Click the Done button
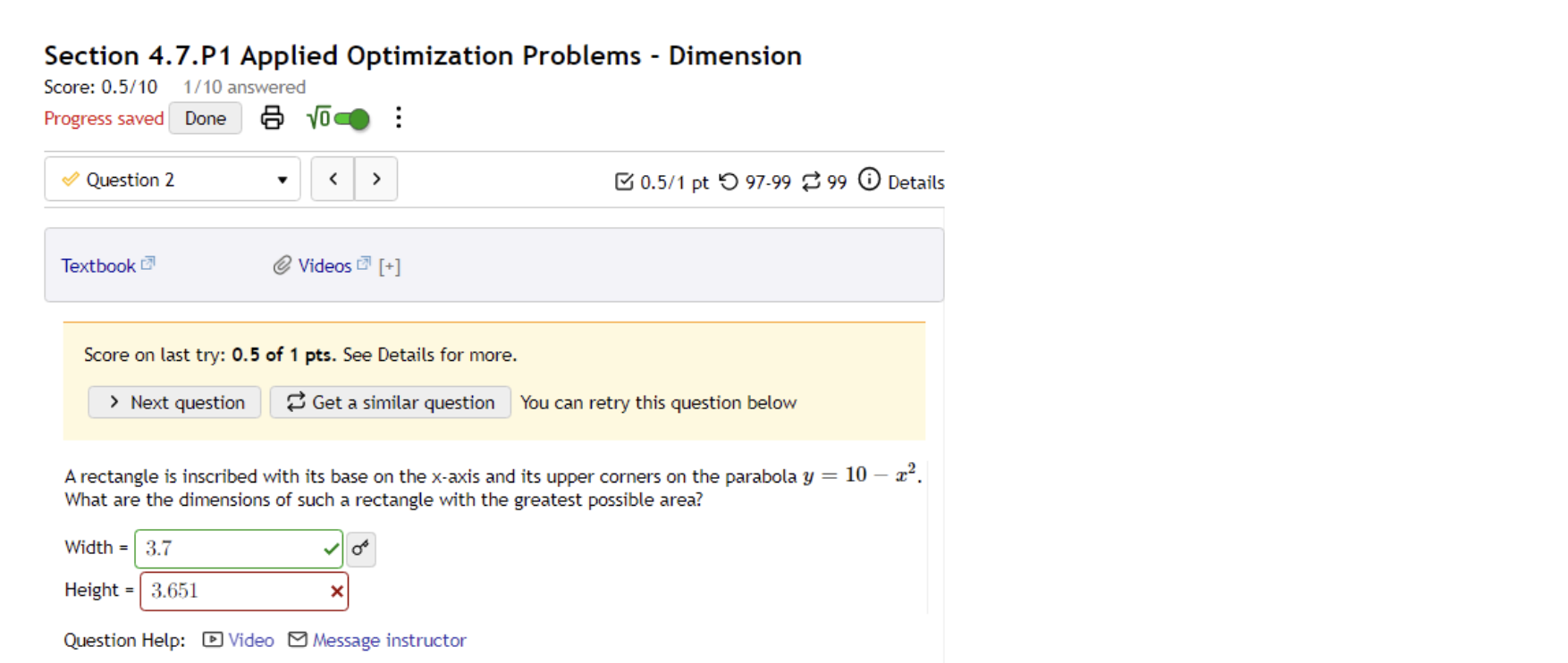 (x=205, y=117)
